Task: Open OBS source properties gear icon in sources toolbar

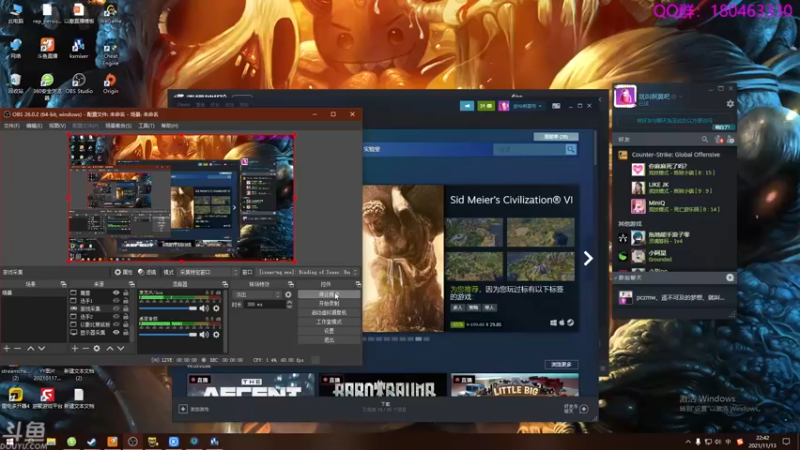Action: point(96,348)
